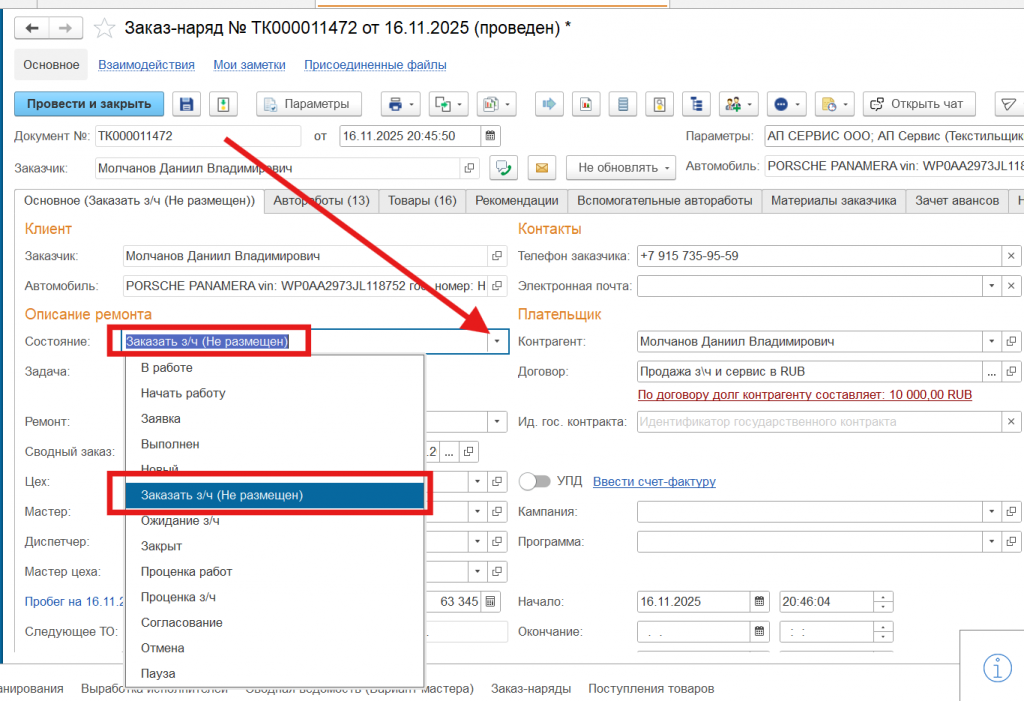Click the phone call icon next to customer

pos(504,168)
